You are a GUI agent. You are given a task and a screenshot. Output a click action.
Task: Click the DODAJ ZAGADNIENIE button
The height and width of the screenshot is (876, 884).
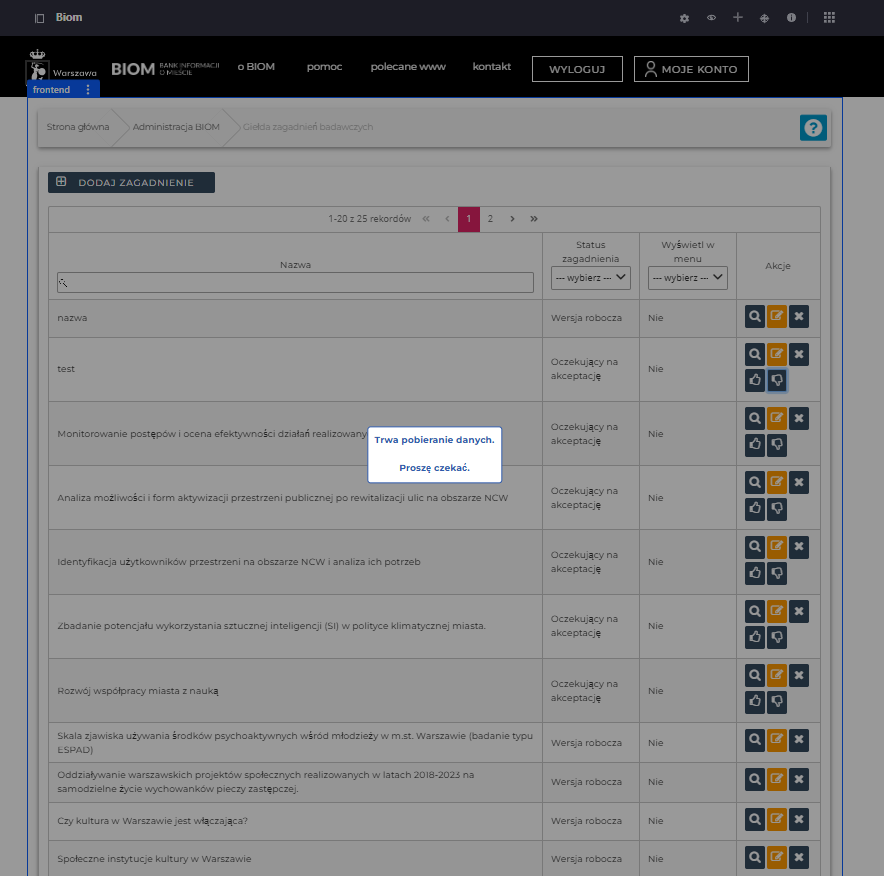click(x=131, y=182)
